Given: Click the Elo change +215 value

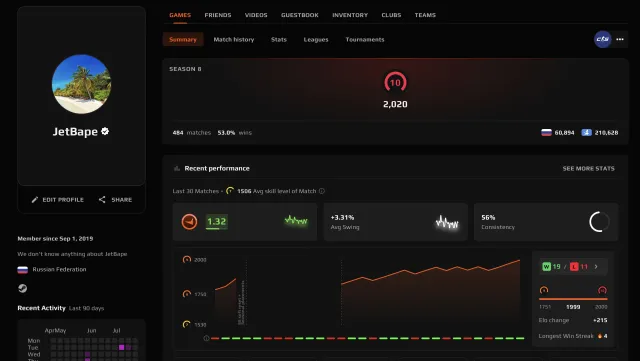Looking at the screenshot, I should click(600, 320).
